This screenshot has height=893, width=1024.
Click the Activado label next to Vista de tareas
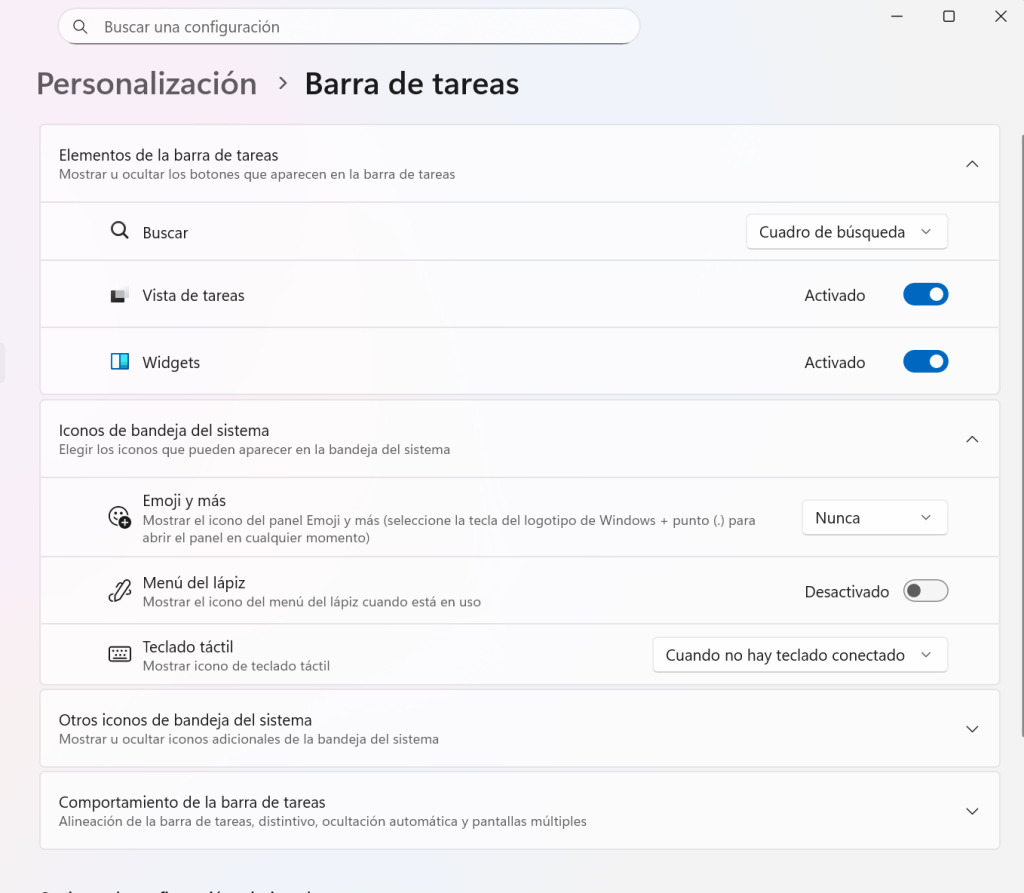click(x=835, y=295)
